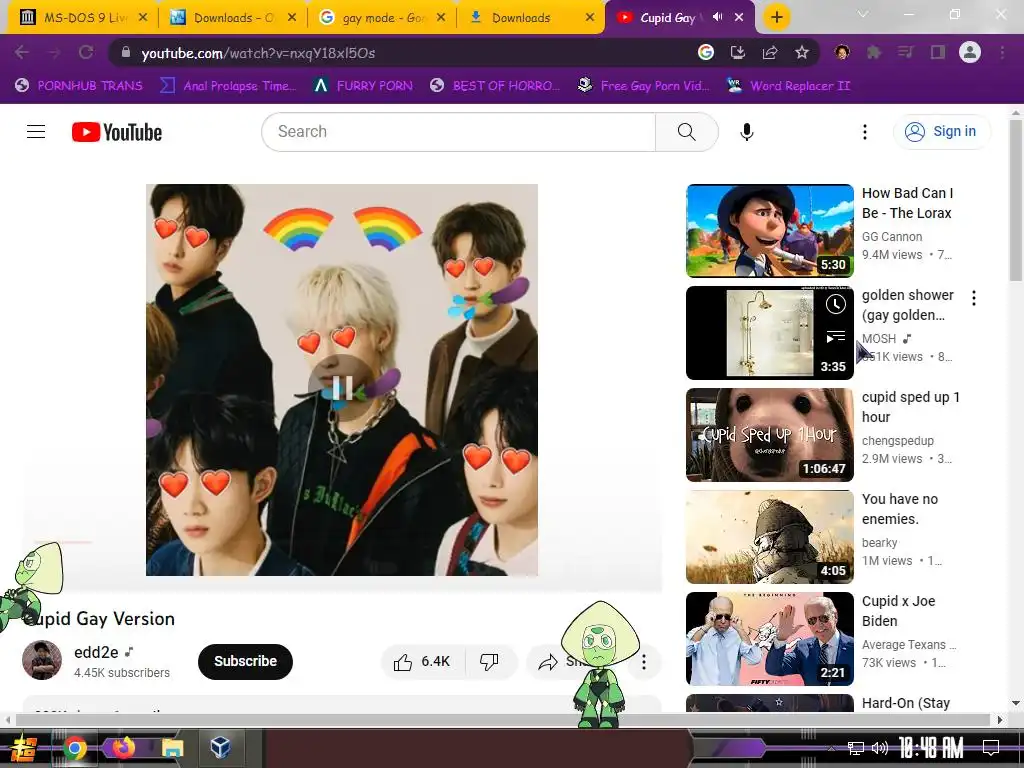Open a new browser tab
Screen dimensions: 1024x768
[776, 18]
